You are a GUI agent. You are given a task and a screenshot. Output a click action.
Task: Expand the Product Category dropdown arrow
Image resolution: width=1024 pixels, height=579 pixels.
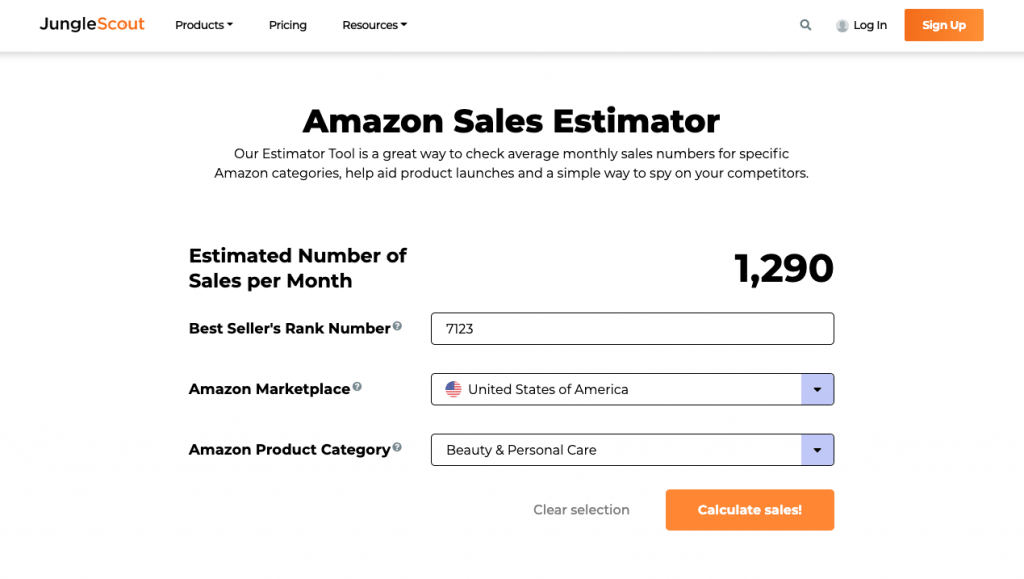(817, 450)
